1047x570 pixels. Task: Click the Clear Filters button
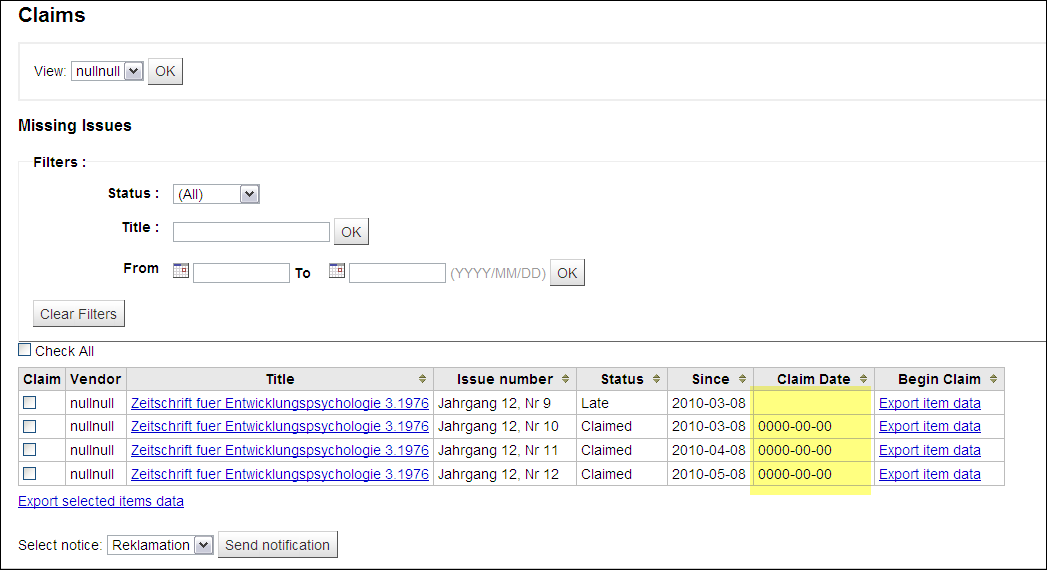pyautogui.click(x=79, y=314)
